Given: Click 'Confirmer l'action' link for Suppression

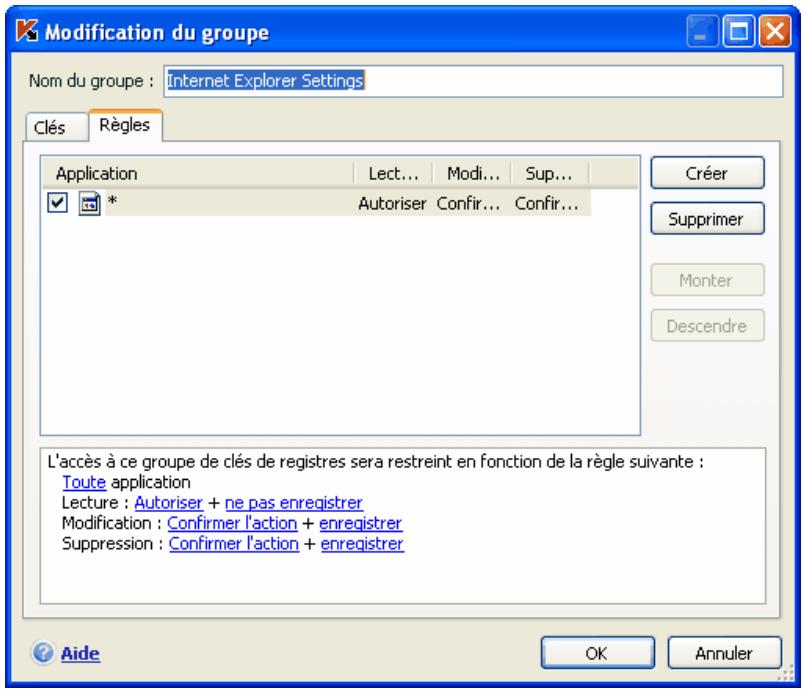Looking at the screenshot, I should (234, 543).
